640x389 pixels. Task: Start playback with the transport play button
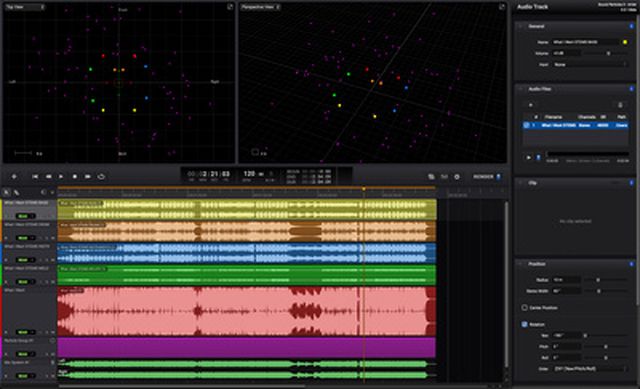pyautogui.click(x=61, y=177)
